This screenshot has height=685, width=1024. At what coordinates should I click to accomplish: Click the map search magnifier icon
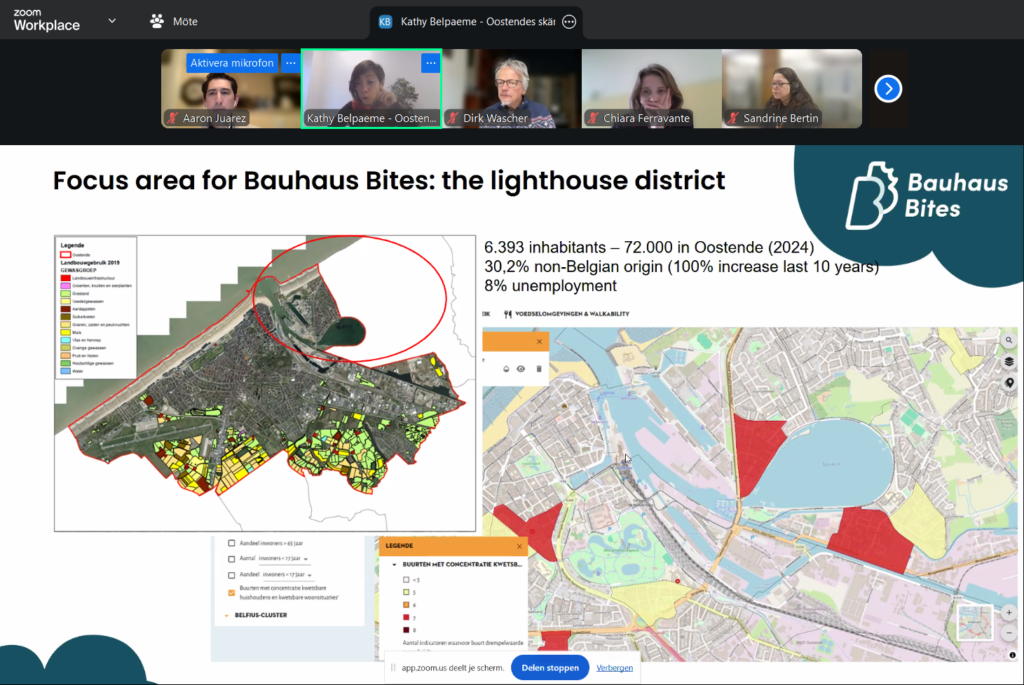pos(1009,341)
